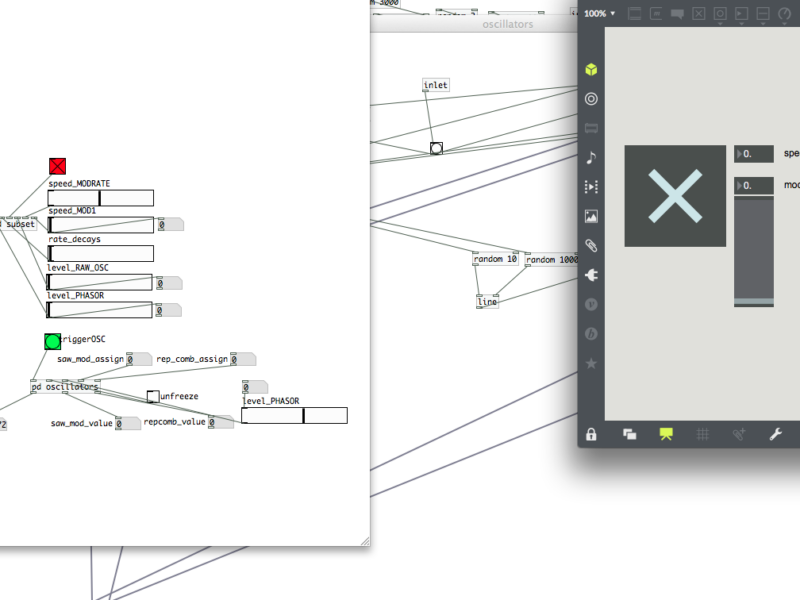Click the speed_MODRATE horizontal slider
The image size is (800, 600).
[x=101, y=198]
